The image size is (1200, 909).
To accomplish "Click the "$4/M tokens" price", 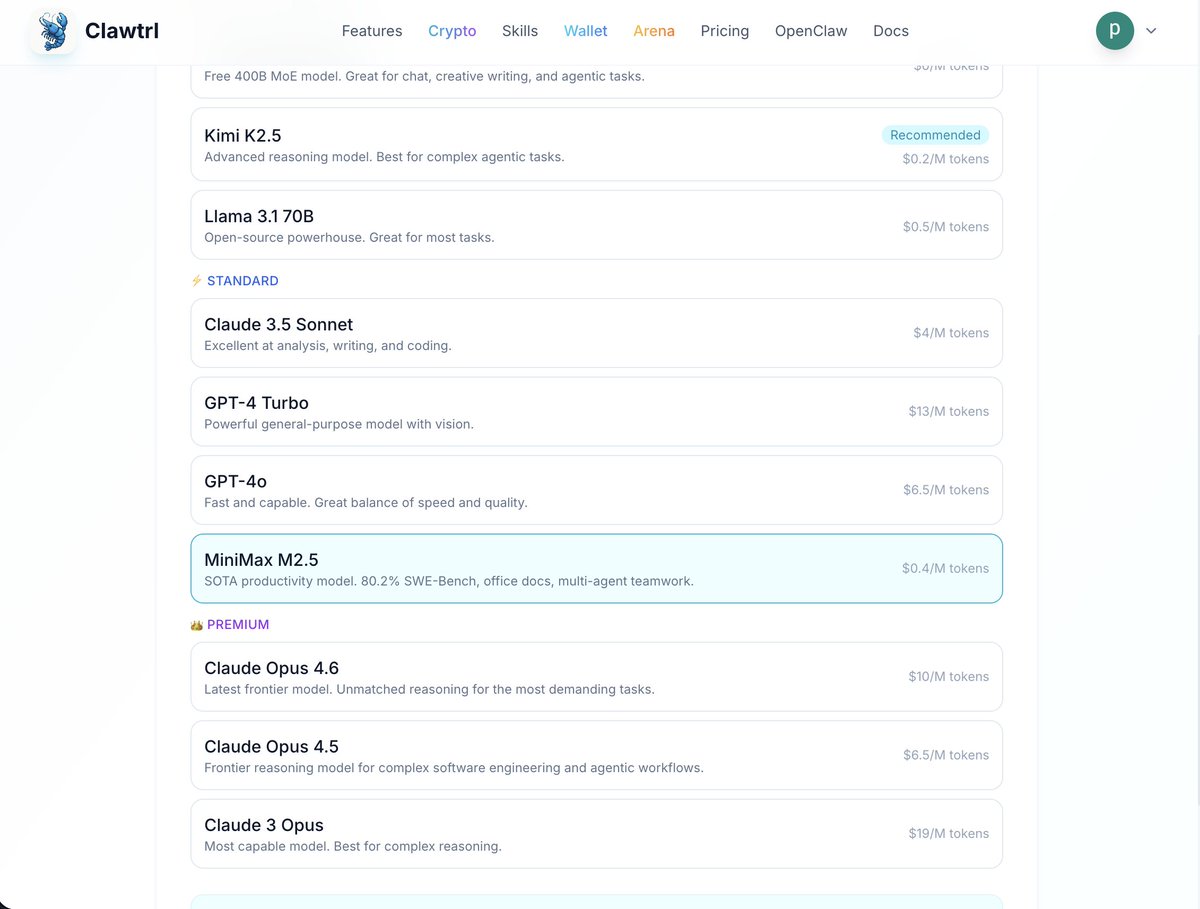I will tap(951, 333).
